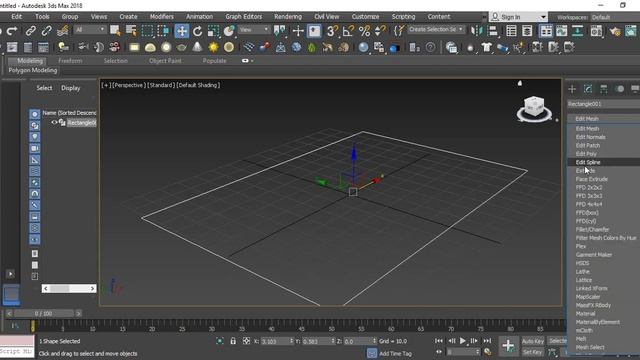The height and width of the screenshot is (360, 640).
Task: Click the Play Animation button
Action: pos(462,341)
